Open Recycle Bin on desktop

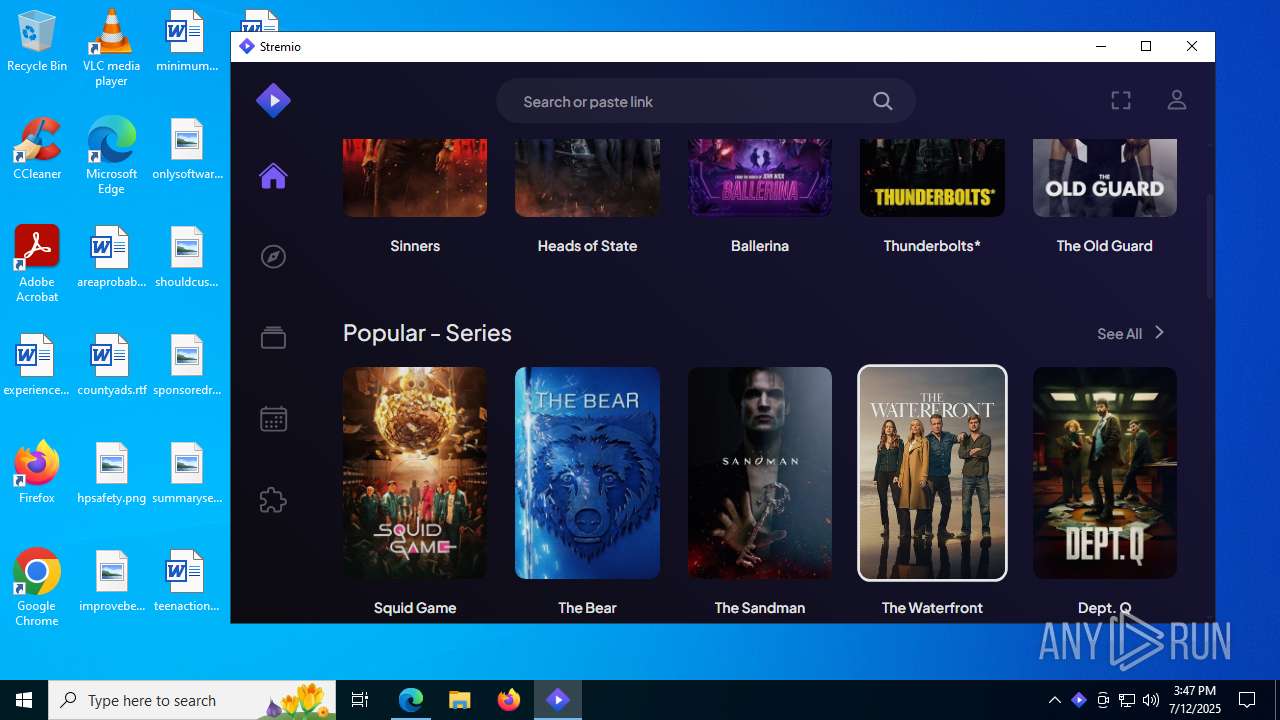coord(37,42)
